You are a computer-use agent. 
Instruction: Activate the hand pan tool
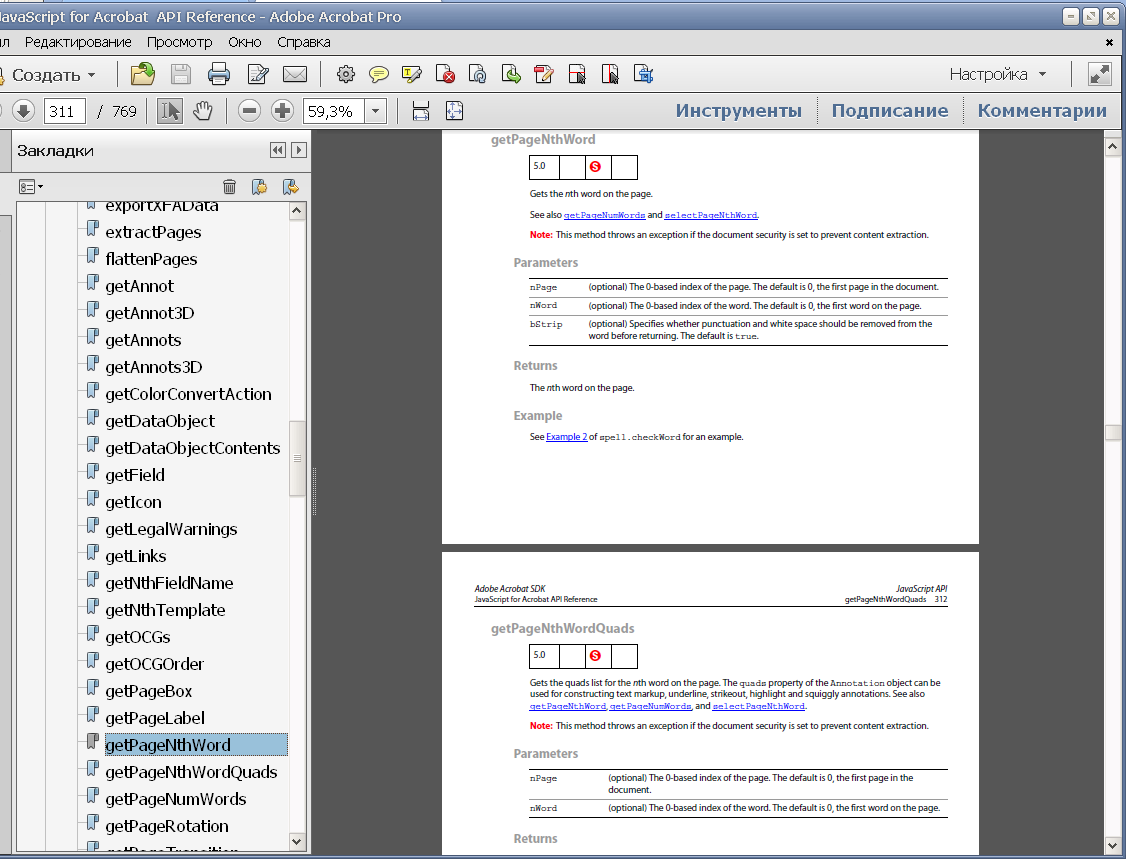(203, 111)
